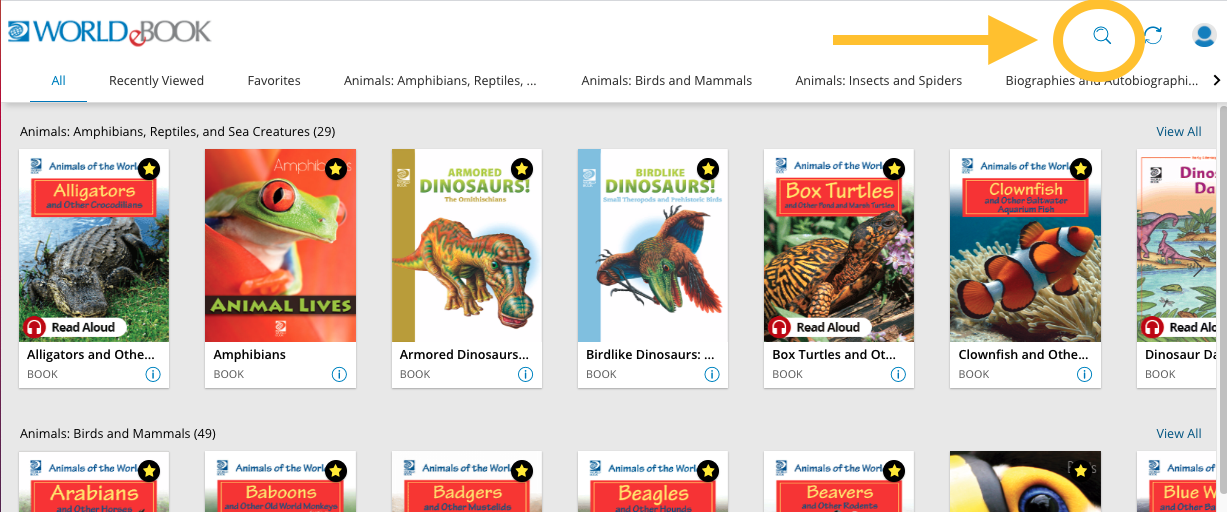Toggle favorite star on Beagles book

[x=707, y=471]
